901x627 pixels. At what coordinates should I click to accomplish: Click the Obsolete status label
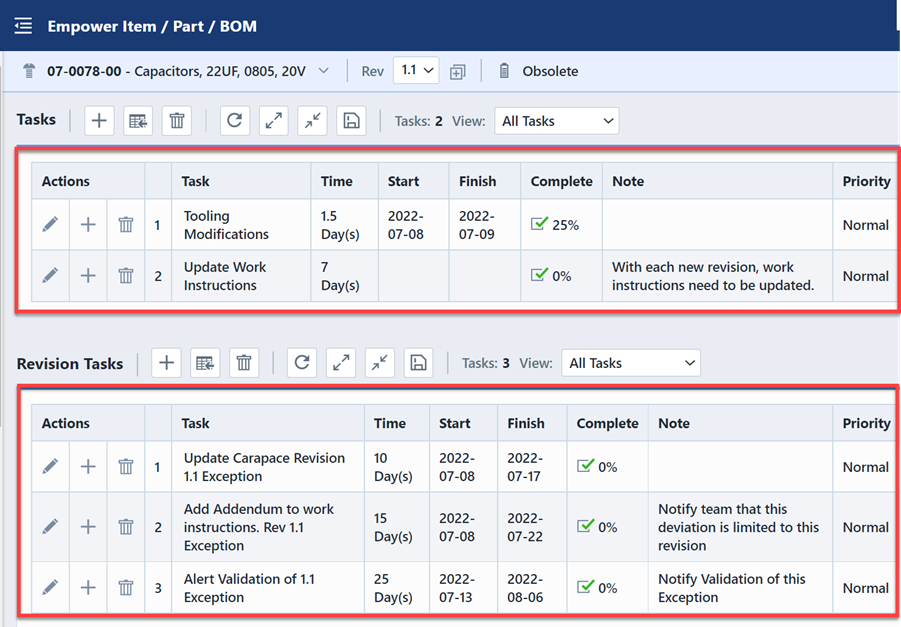(550, 71)
